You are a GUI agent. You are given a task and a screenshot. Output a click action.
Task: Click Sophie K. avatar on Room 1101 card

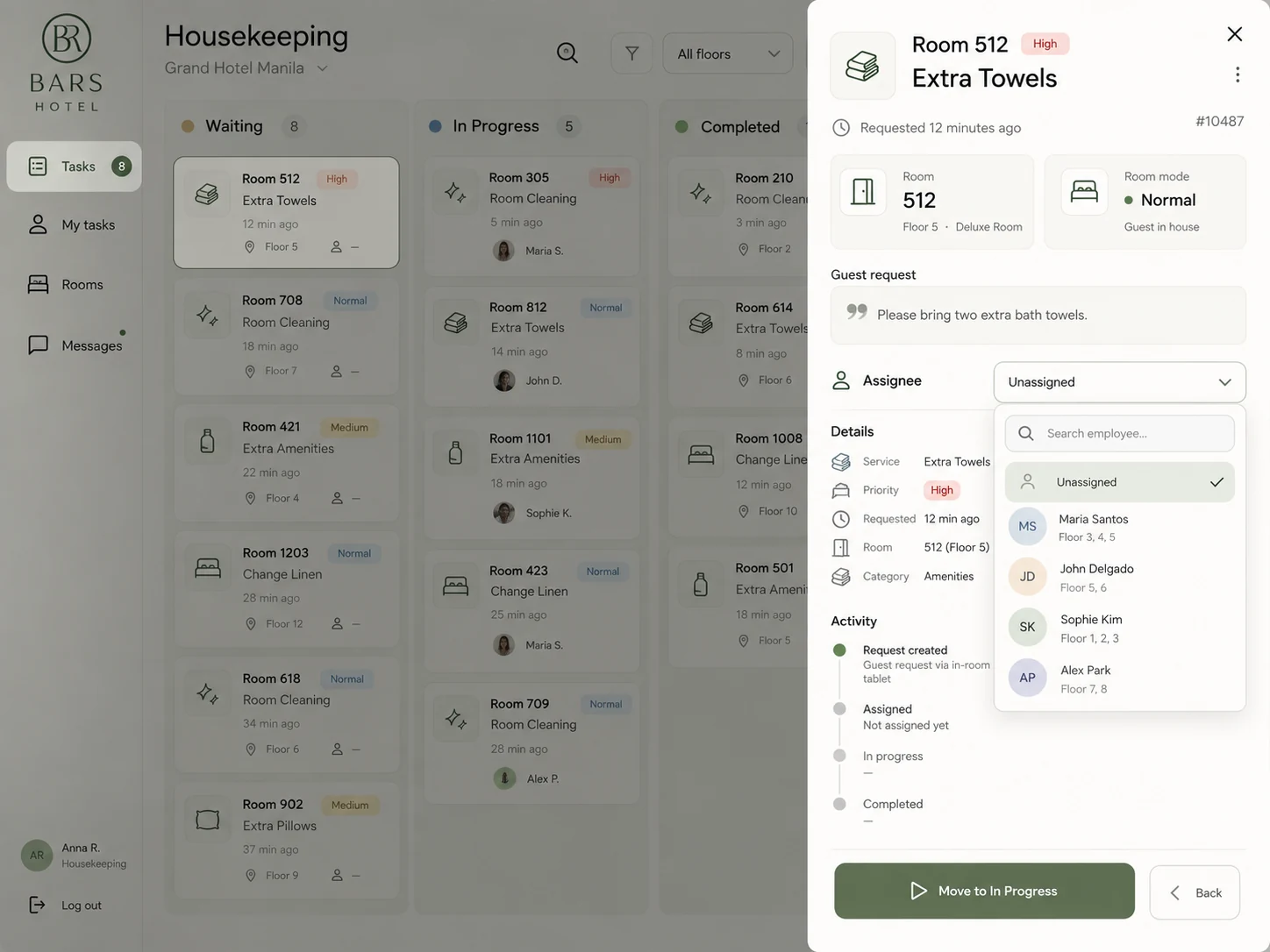(504, 513)
